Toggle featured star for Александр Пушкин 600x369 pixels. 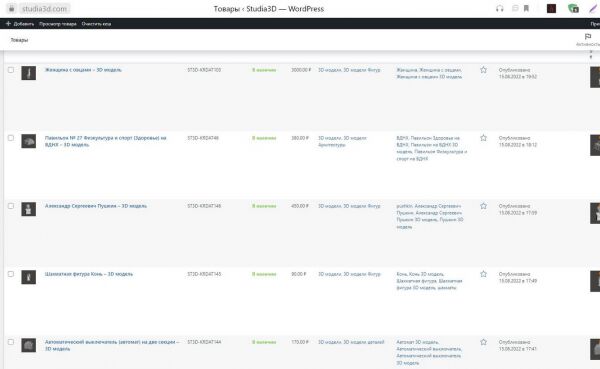[x=483, y=206]
